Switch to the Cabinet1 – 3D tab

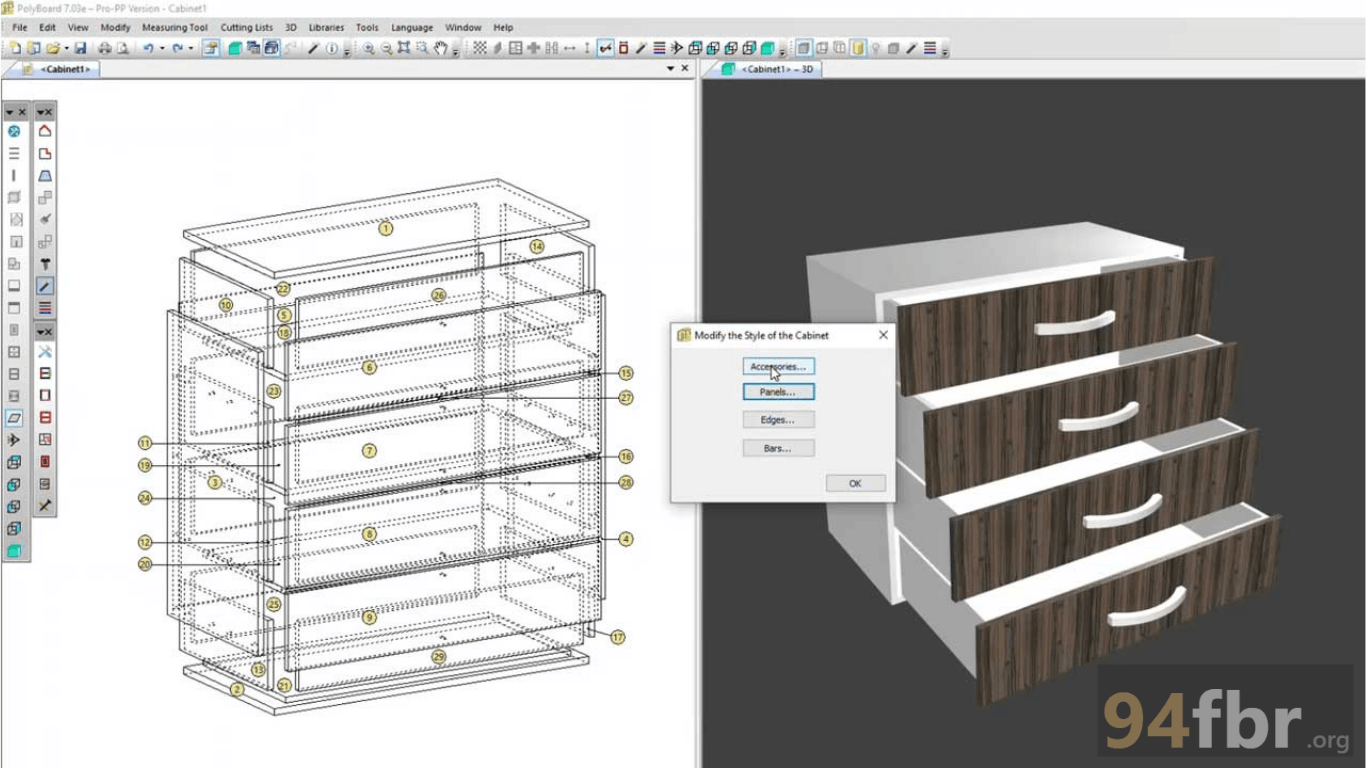768,69
